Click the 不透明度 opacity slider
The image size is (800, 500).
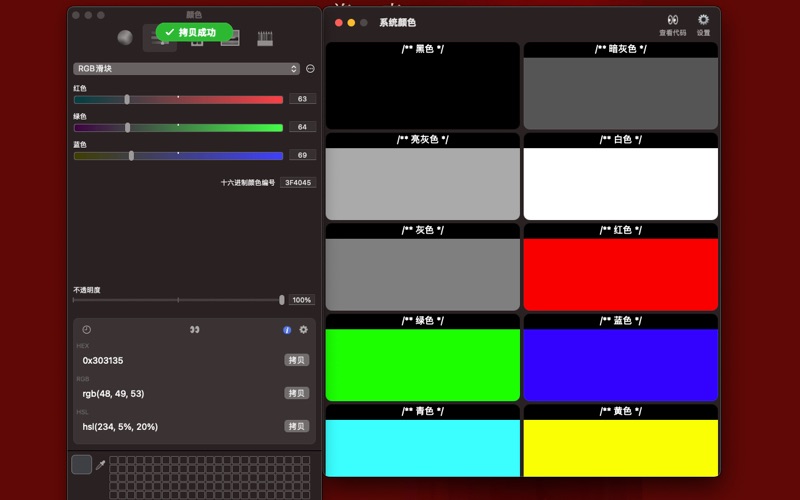pos(178,300)
